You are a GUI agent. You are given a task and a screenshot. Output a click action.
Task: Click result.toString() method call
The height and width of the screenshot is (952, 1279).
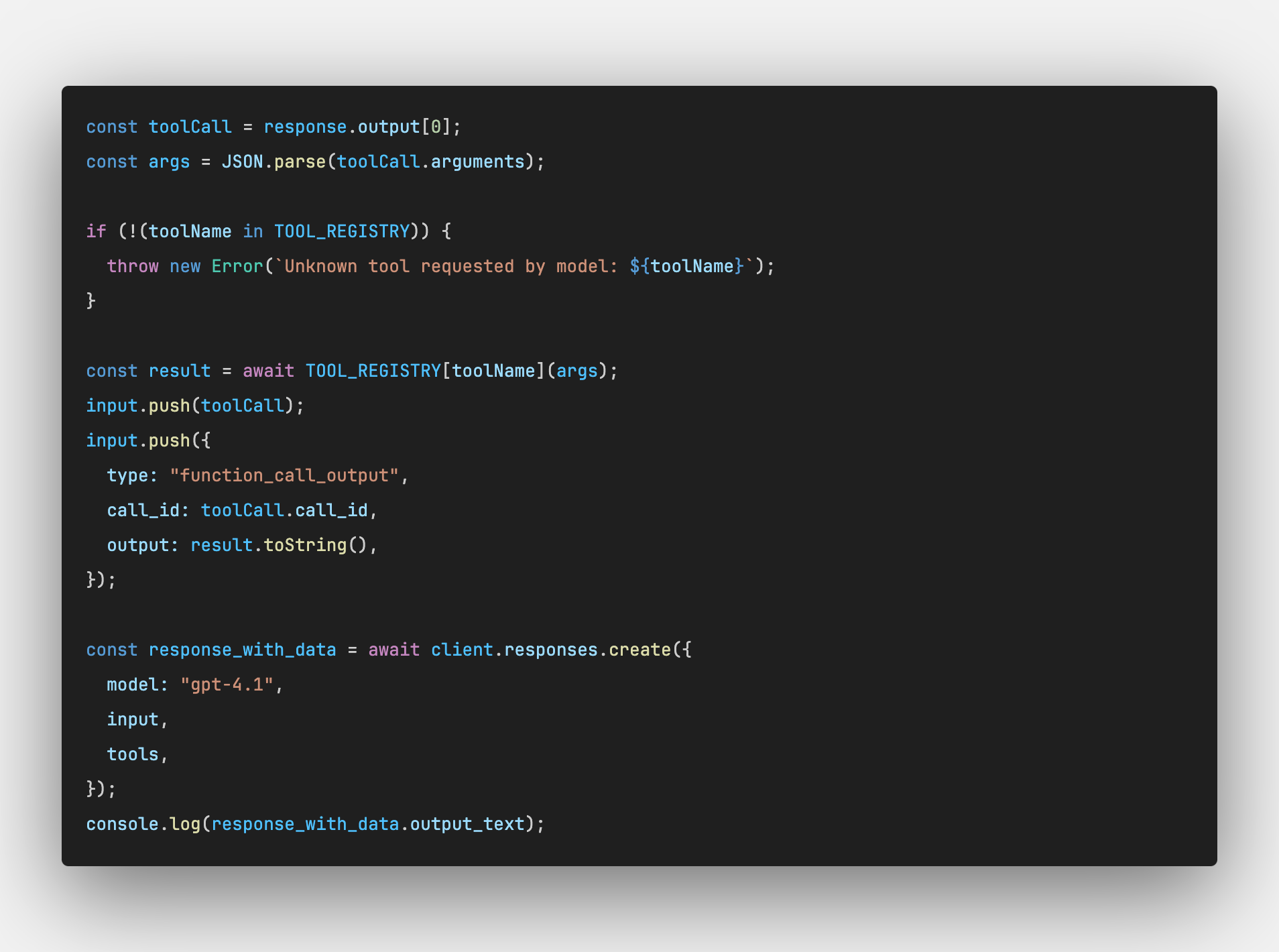[x=279, y=545]
